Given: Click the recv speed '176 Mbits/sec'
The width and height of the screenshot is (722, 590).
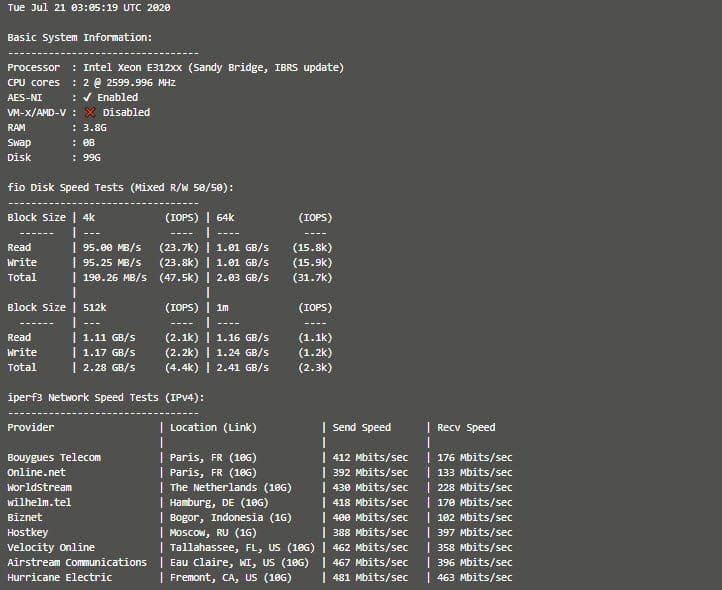Looking at the screenshot, I should (475, 457).
